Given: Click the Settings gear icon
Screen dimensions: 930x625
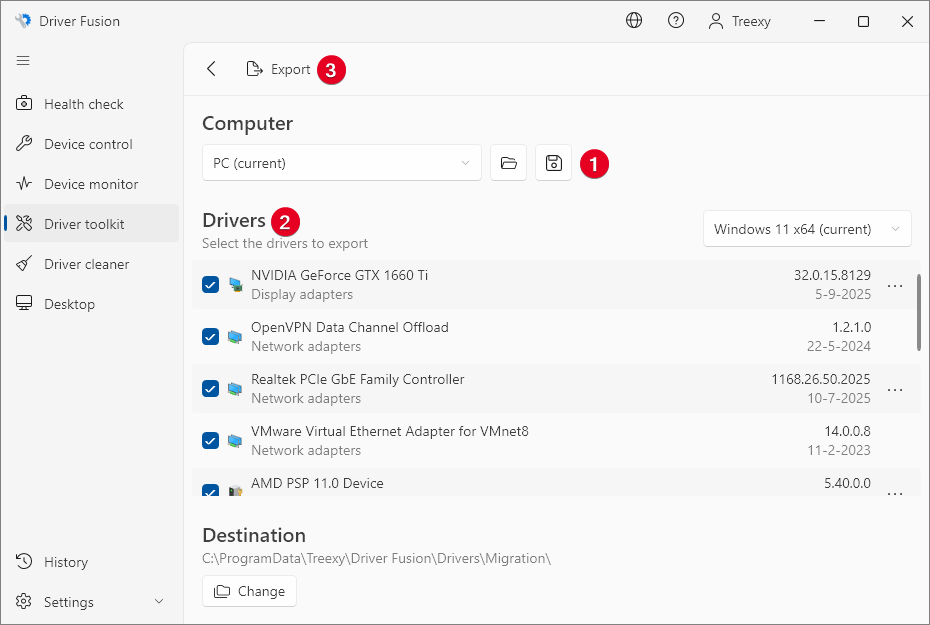Looking at the screenshot, I should pos(24,601).
